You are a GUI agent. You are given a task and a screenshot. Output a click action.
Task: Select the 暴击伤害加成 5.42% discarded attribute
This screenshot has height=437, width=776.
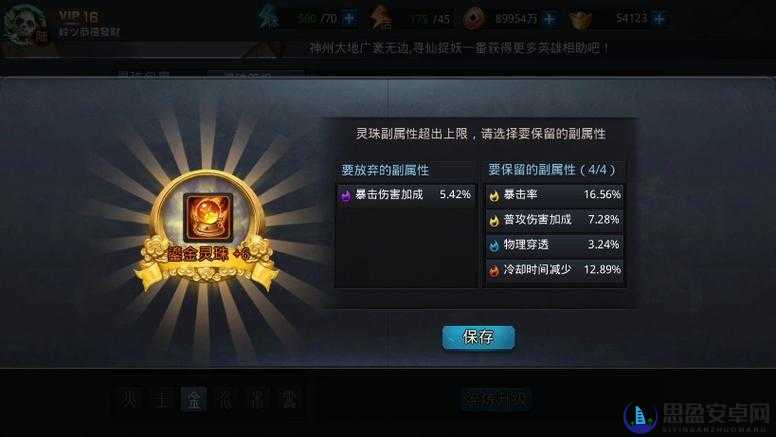pyautogui.click(x=406, y=194)
